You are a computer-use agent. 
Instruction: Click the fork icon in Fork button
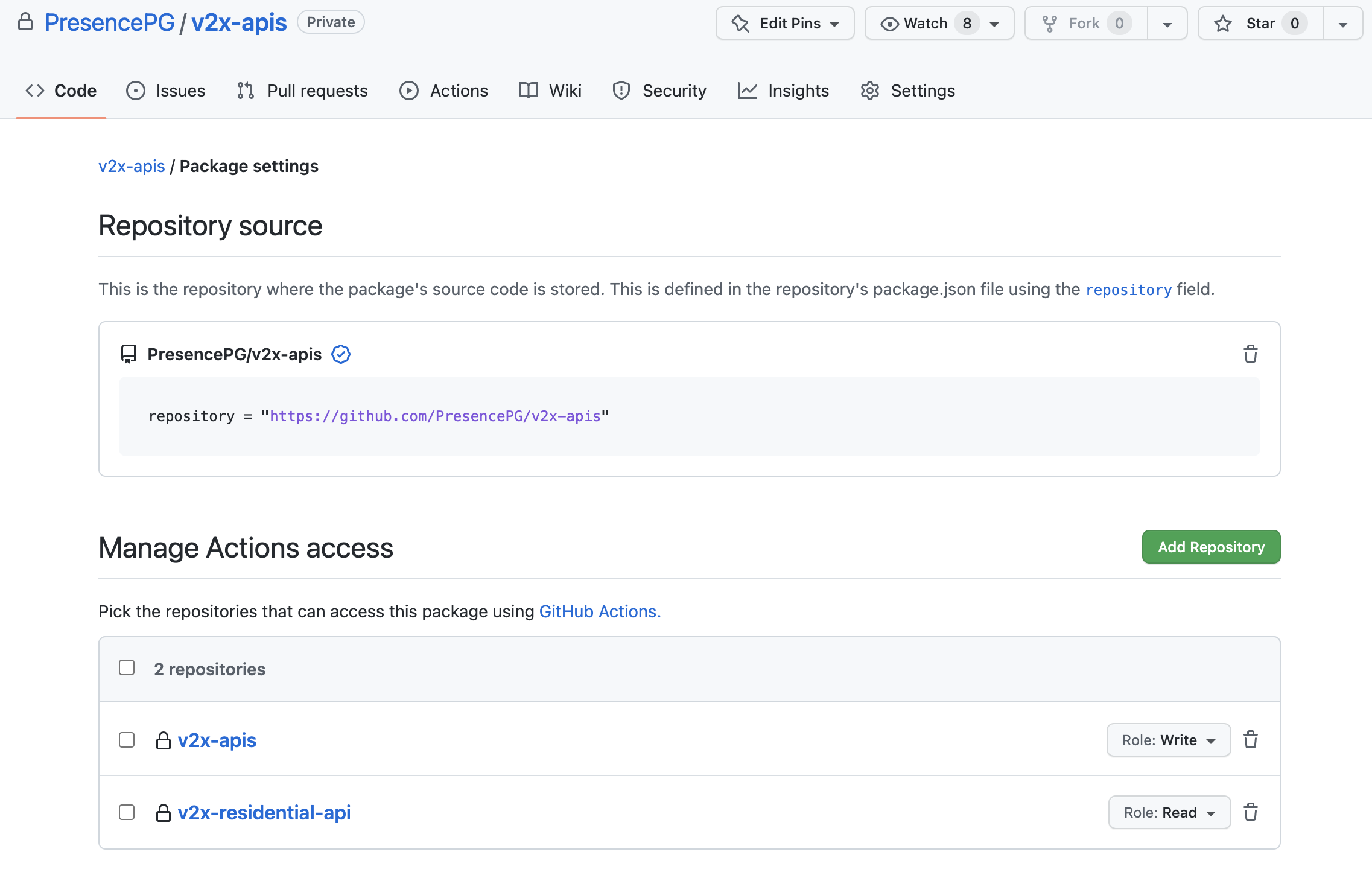click(x=1050, y=24)
